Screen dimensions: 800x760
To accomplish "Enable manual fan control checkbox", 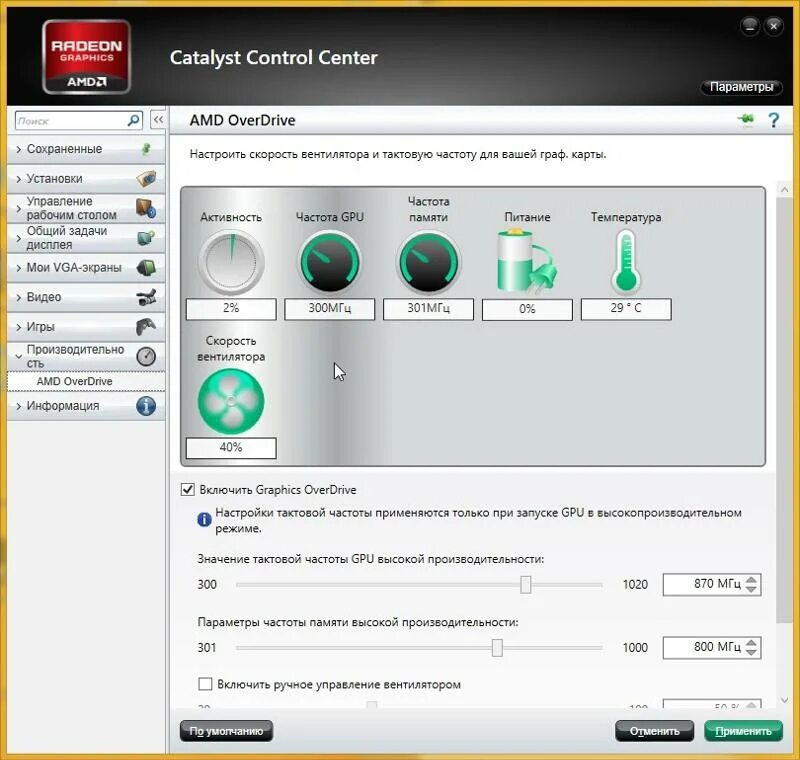I will click(x=205, y=684).
